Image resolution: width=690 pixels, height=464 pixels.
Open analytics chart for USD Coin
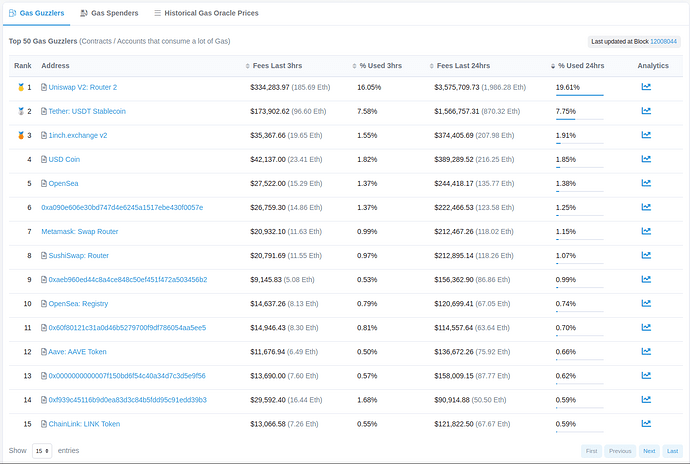point(646,159)
